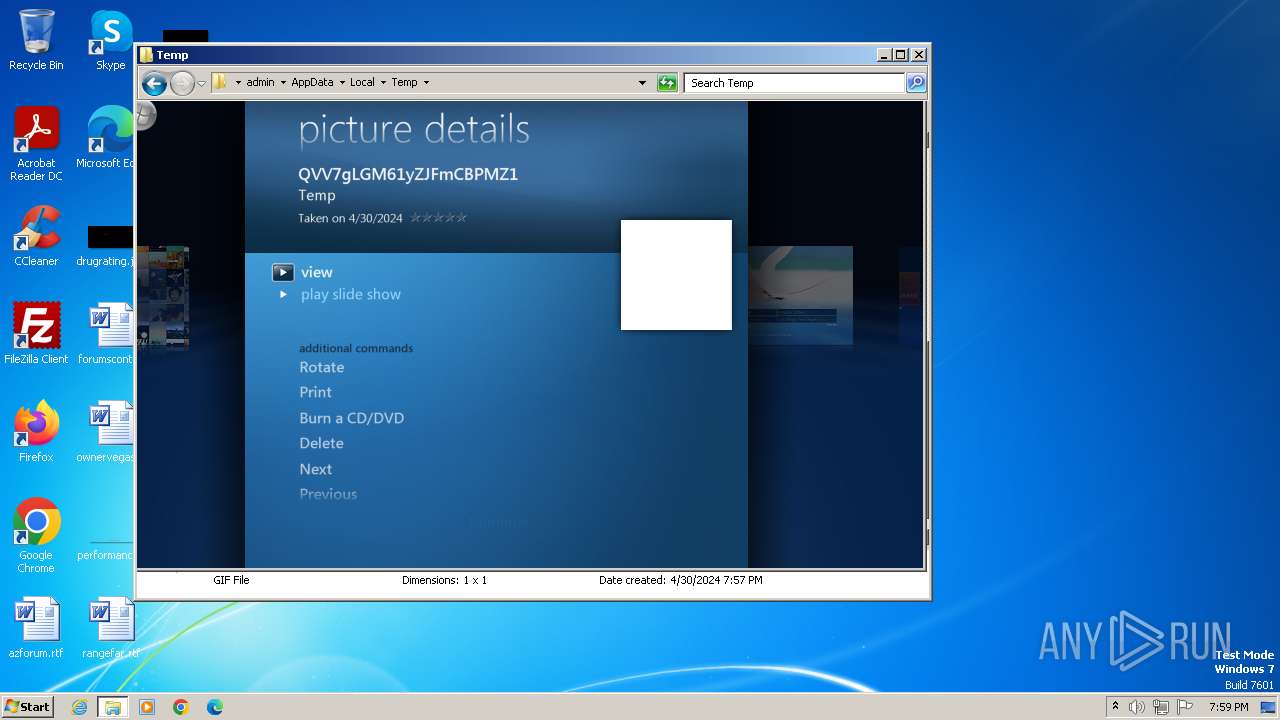Open the azforum.rtf document icon
This screenshot has width=1280, height=720.
click(x=36, y=628)
